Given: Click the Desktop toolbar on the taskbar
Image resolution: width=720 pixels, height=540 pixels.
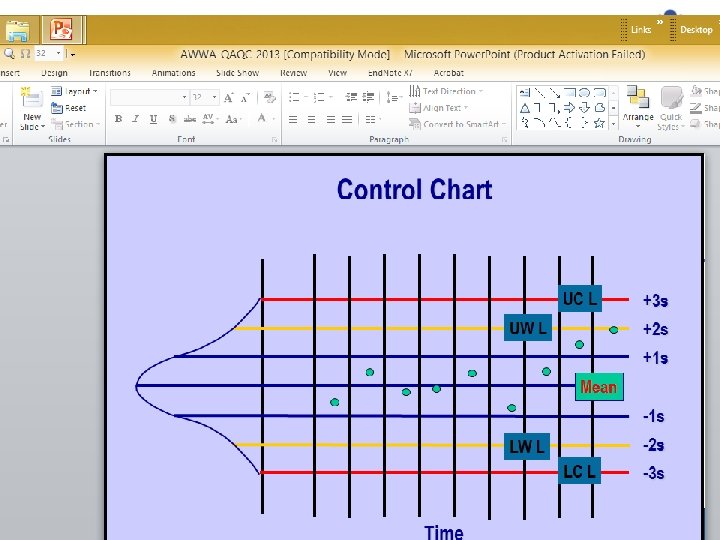Looking at the screenshot, I should click(x=696, y=30).
